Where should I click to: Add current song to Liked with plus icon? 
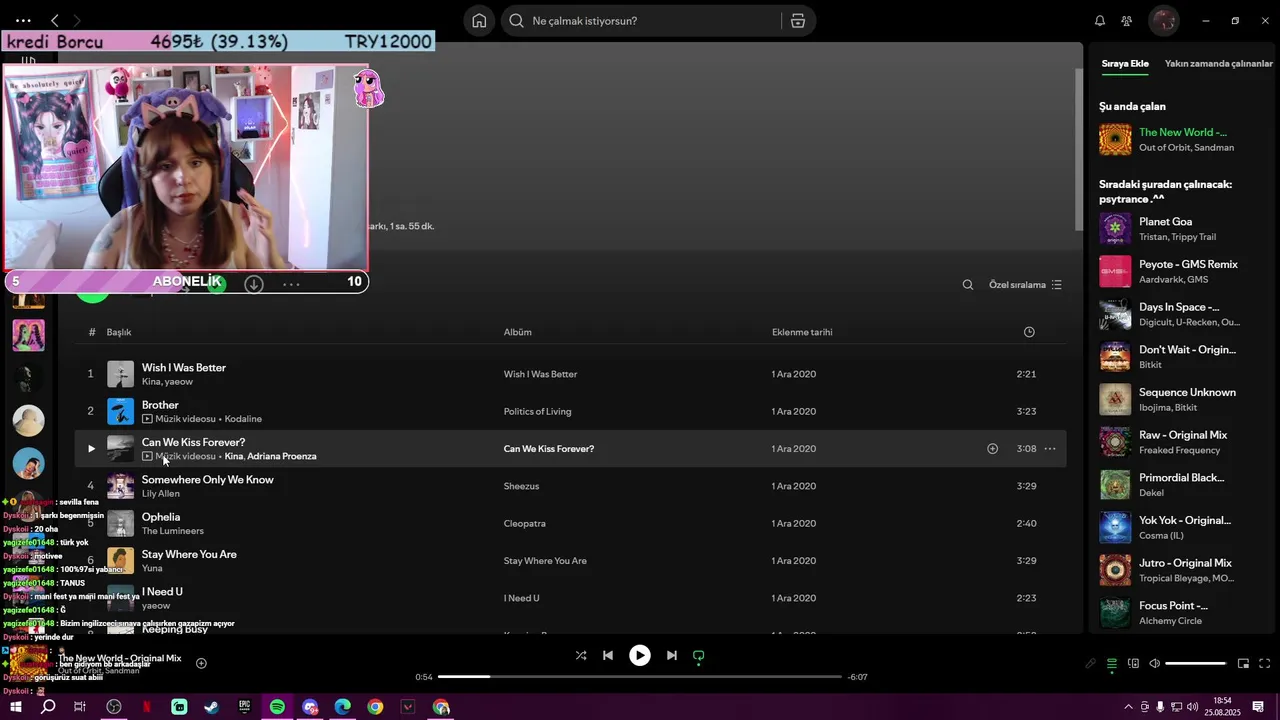point(201,663)
